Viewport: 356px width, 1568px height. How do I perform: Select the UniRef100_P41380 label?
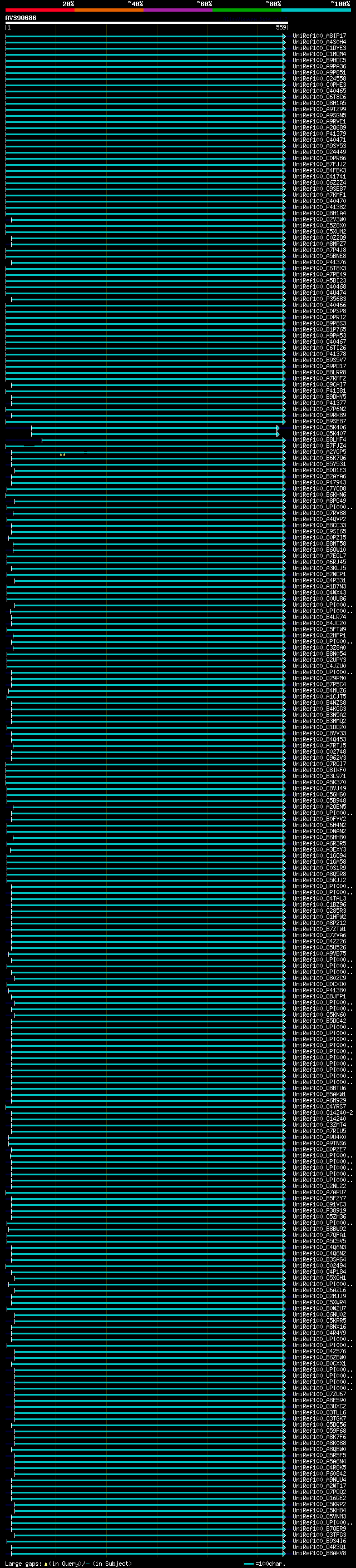(319, 990)
